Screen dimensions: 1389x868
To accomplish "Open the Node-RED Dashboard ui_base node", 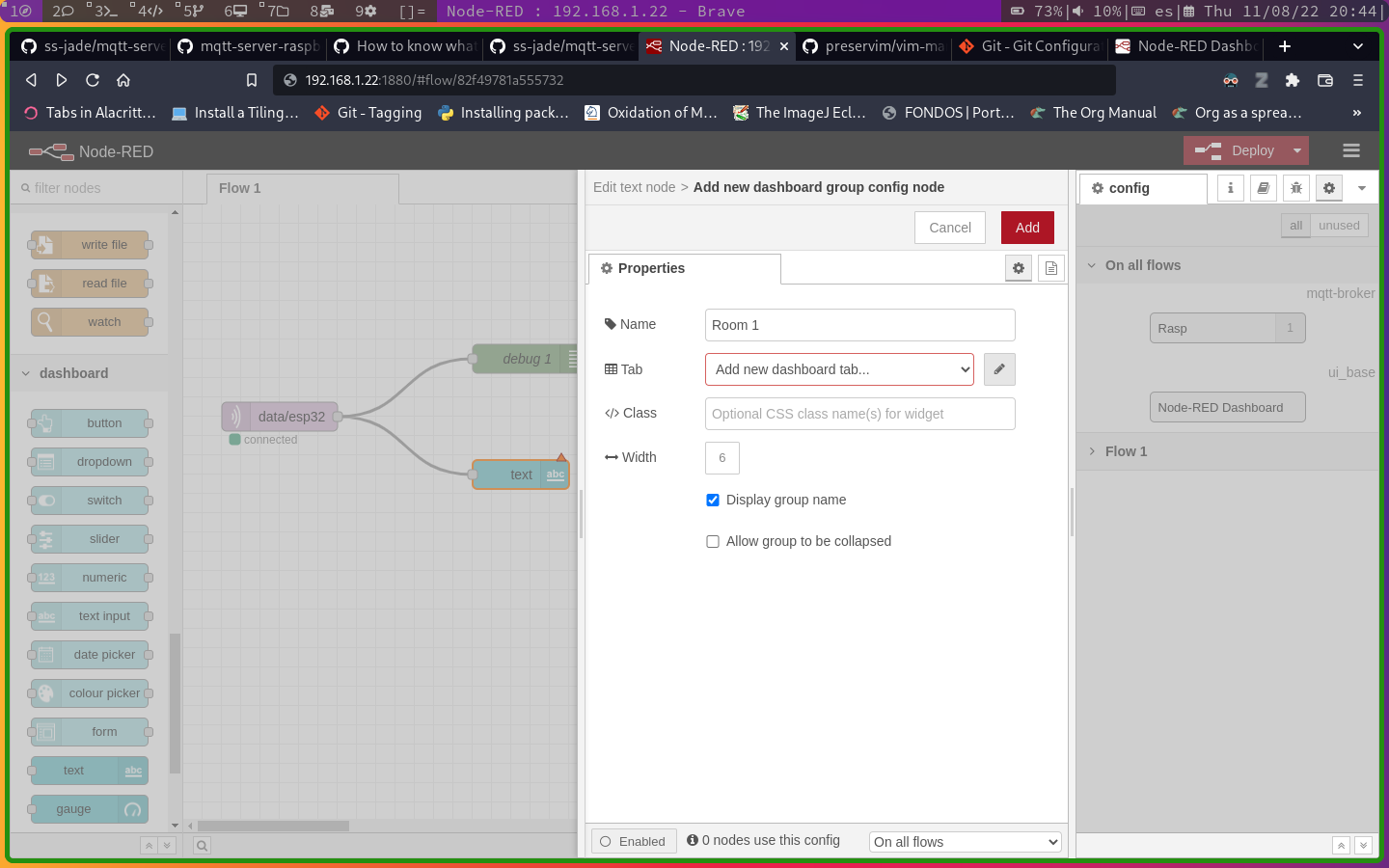I will click(1227, 407).
